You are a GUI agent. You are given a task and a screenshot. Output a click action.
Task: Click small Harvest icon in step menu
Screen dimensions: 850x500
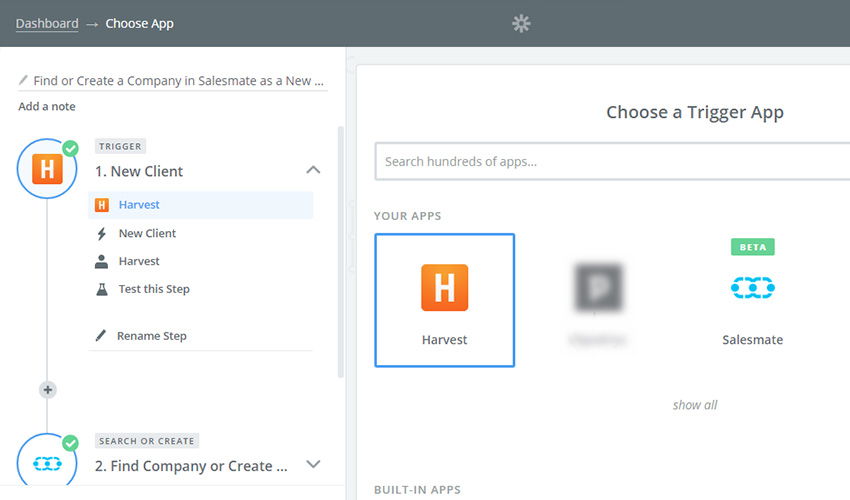click(102, 205)
